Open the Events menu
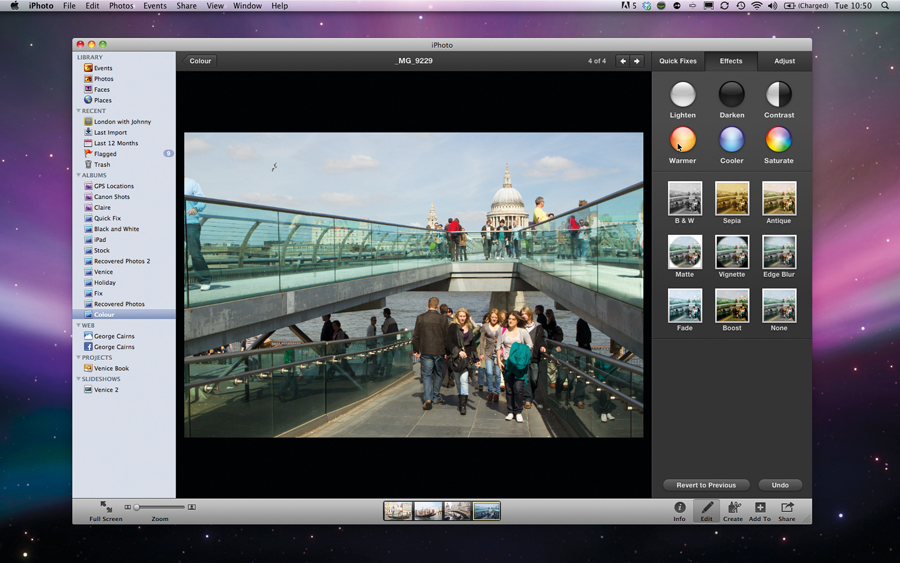The image size is (900, 563). click(155, 6)
